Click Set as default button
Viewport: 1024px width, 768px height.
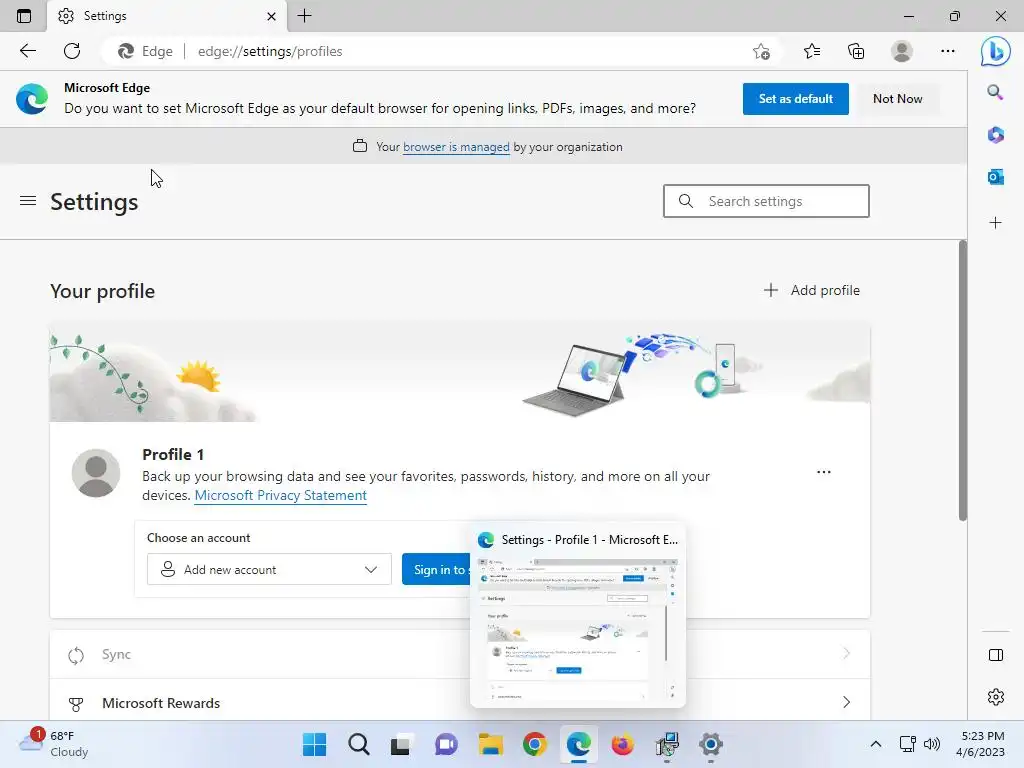coord(795,99)
